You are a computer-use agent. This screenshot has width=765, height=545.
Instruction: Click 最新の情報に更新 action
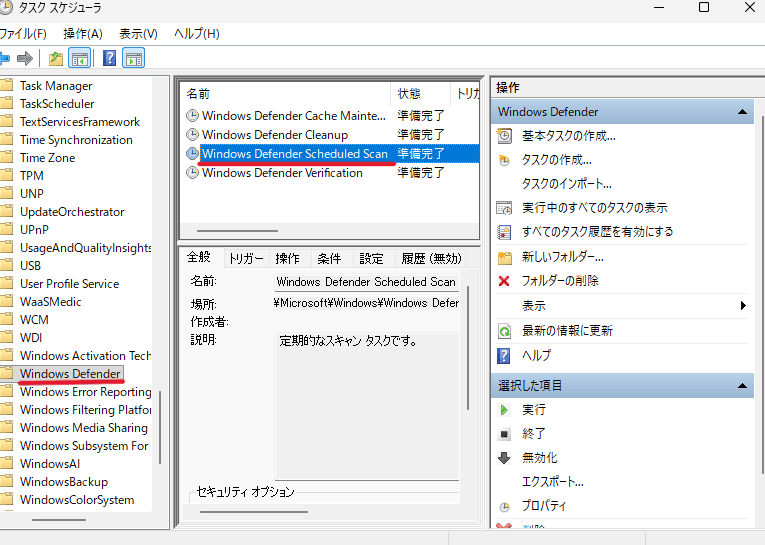[567, 331]
